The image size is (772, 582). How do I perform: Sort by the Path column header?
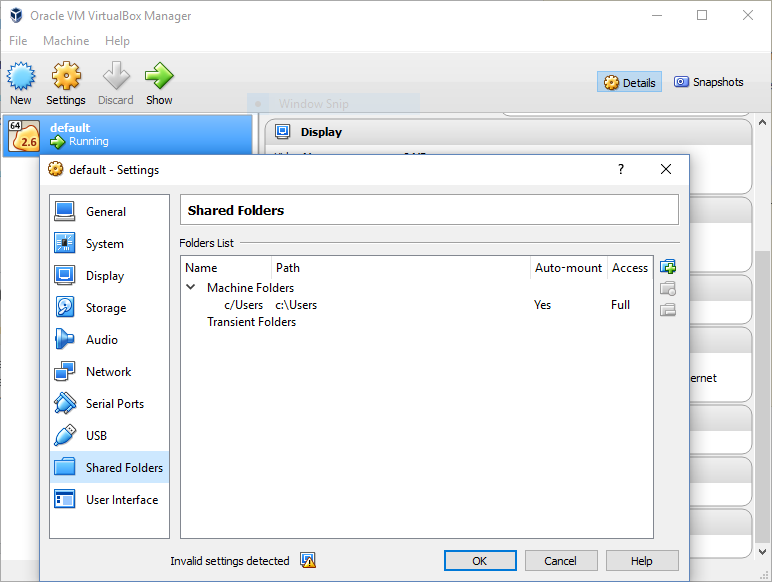tap(401, 268)
